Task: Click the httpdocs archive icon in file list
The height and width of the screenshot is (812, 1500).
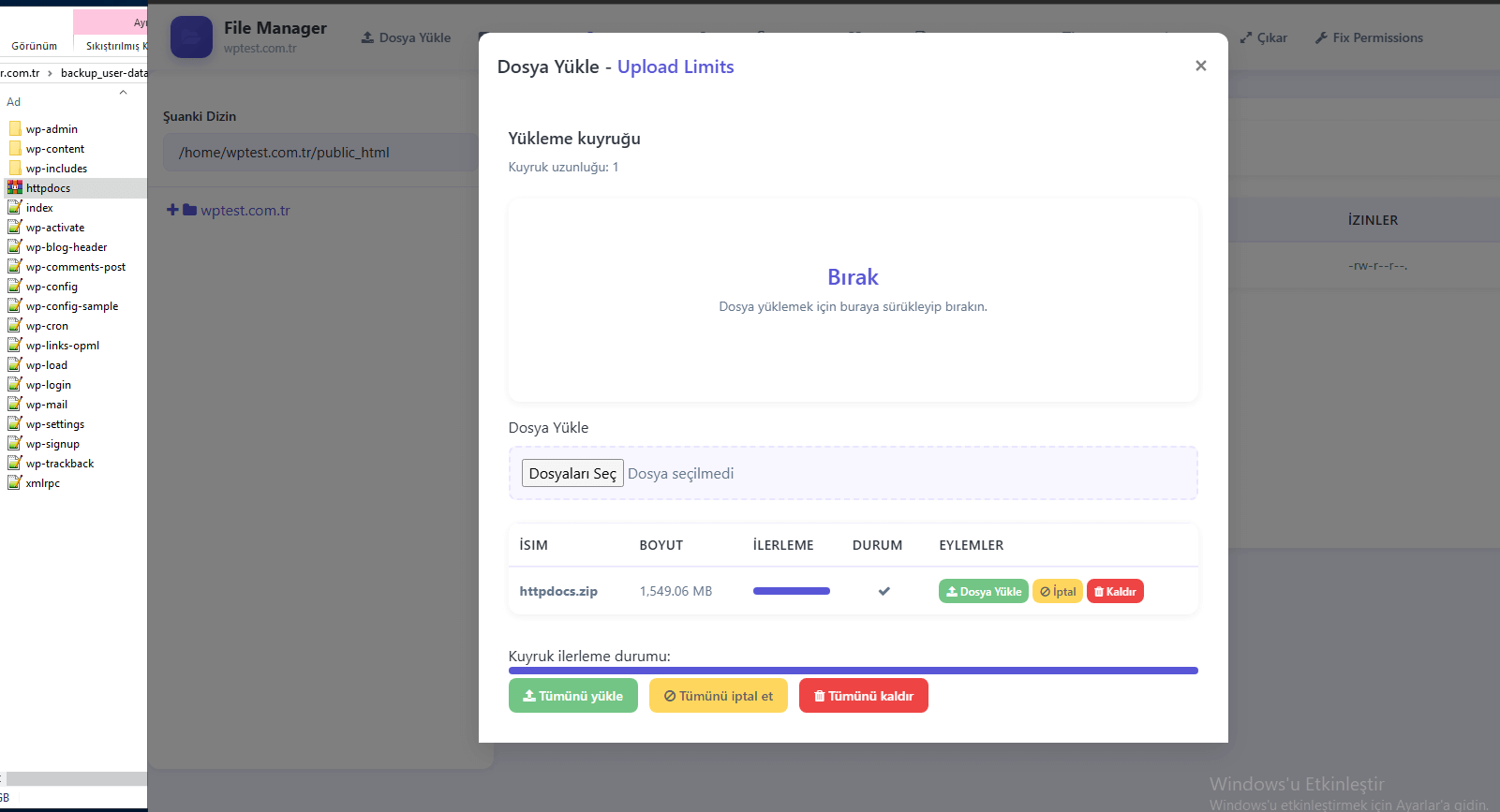Action: (x=15, y=188)
